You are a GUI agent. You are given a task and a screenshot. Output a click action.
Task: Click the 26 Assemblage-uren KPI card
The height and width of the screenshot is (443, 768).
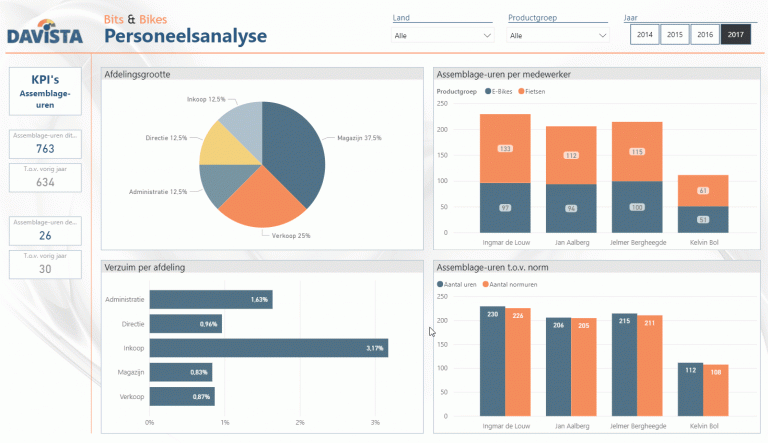(x=45, y=231)
